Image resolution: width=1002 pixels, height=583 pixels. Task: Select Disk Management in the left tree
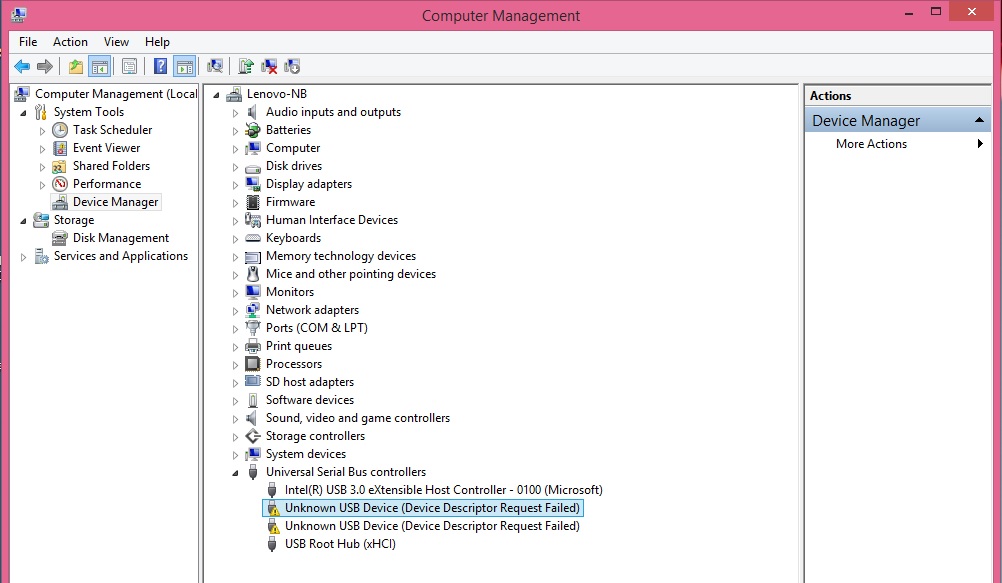pyautogui.click(x=121, y=238)
